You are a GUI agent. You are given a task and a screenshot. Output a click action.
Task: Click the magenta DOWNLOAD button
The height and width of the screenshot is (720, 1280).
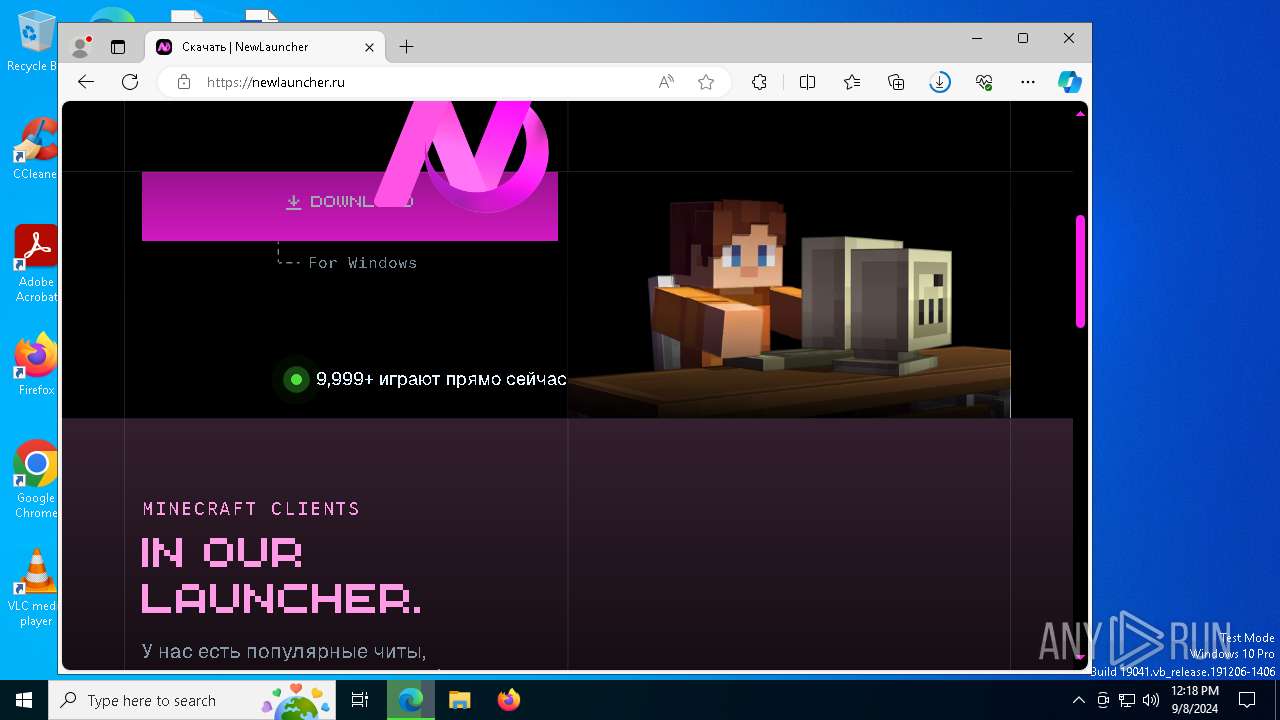pyautogui.click(x=349, y=205)
